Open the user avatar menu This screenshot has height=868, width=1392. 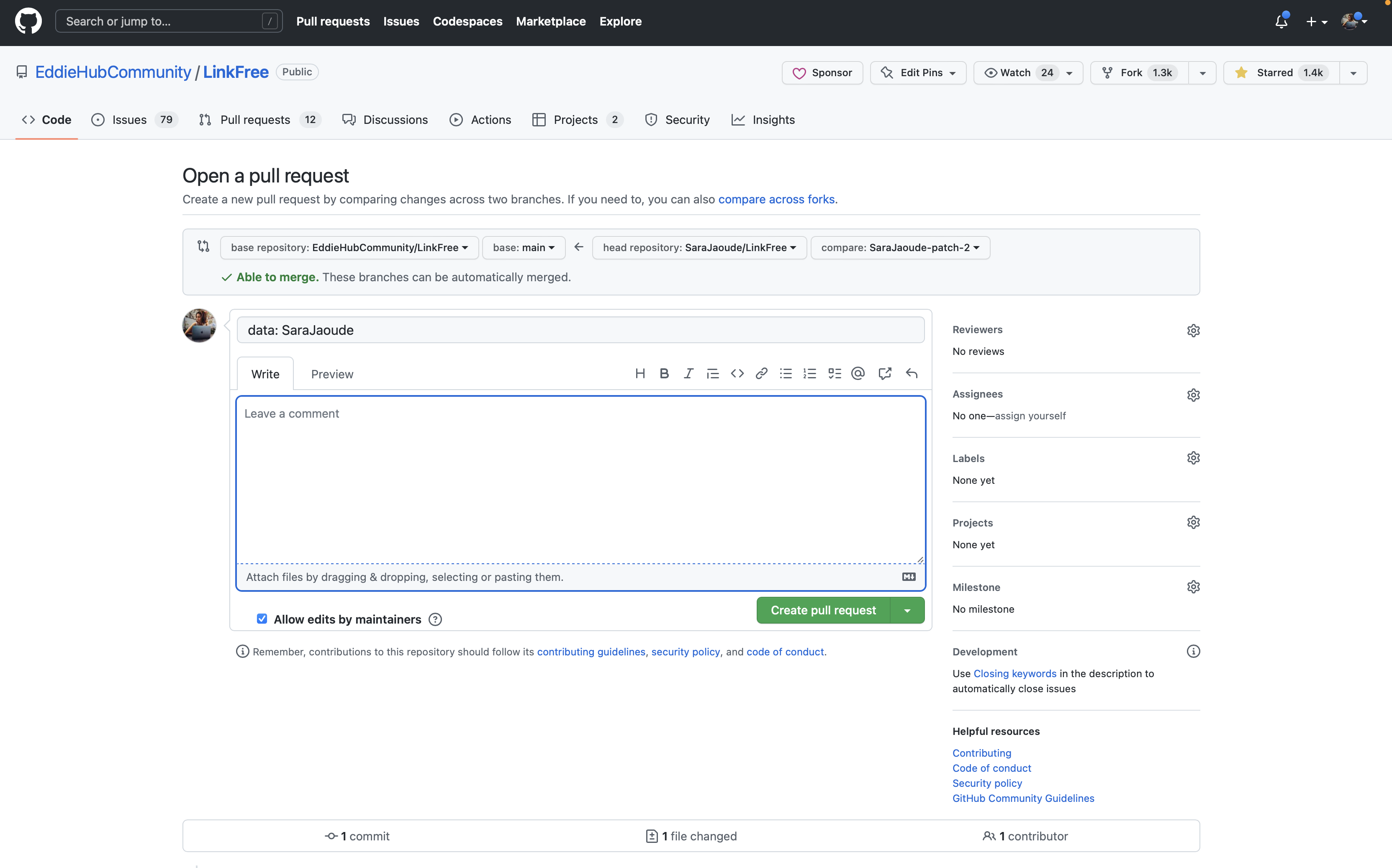[x=1354, y=21]
